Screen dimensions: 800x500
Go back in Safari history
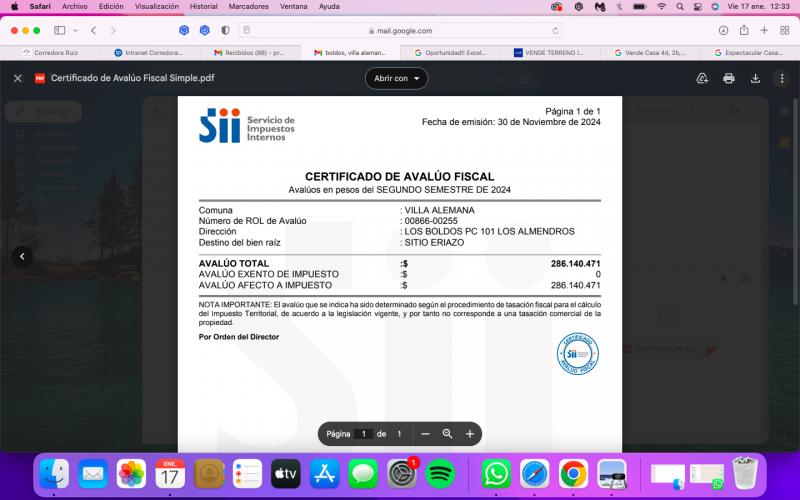click(x=93, y=31)
